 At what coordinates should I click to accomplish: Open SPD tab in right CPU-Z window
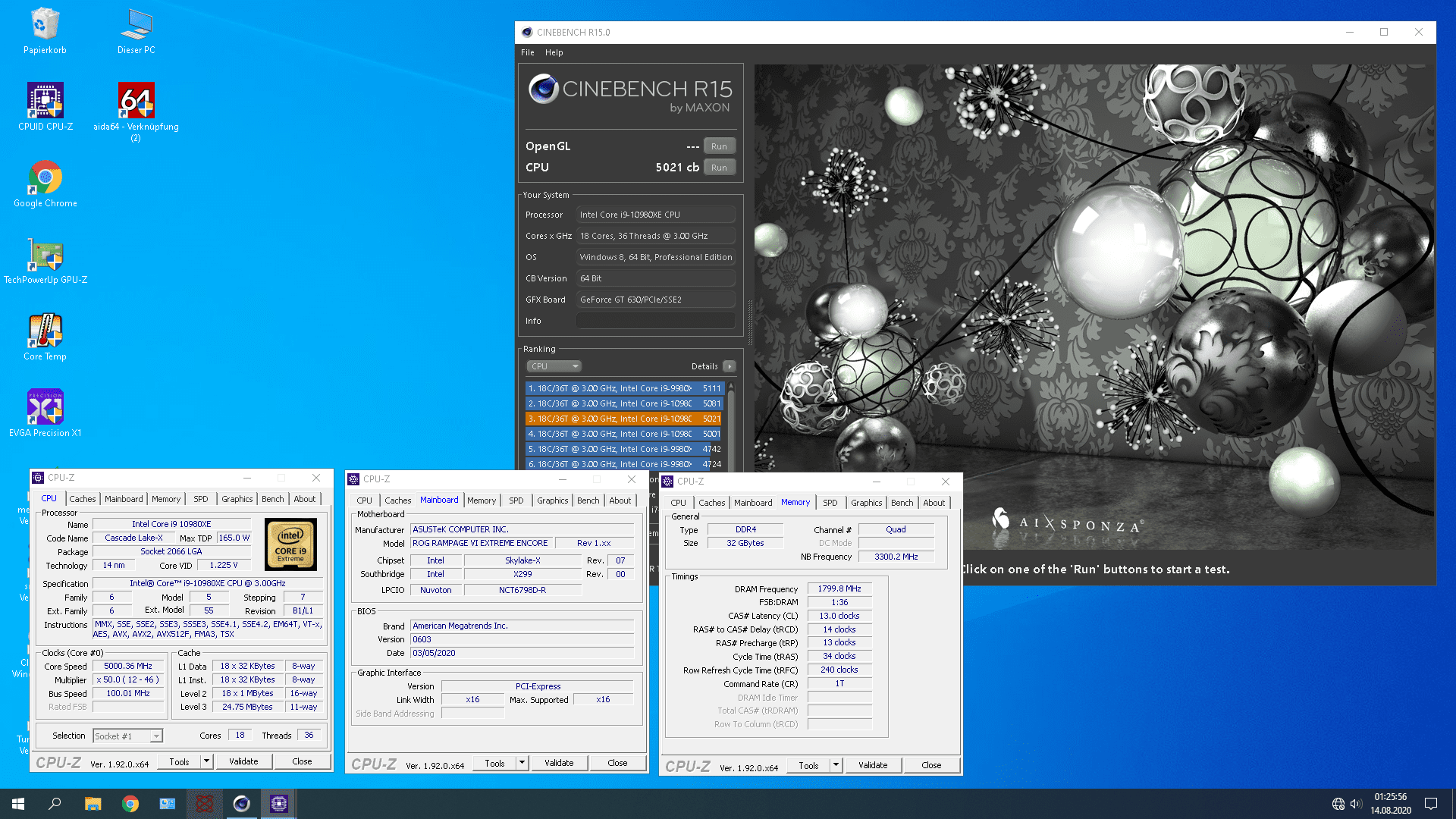click(x=830, y=503)
